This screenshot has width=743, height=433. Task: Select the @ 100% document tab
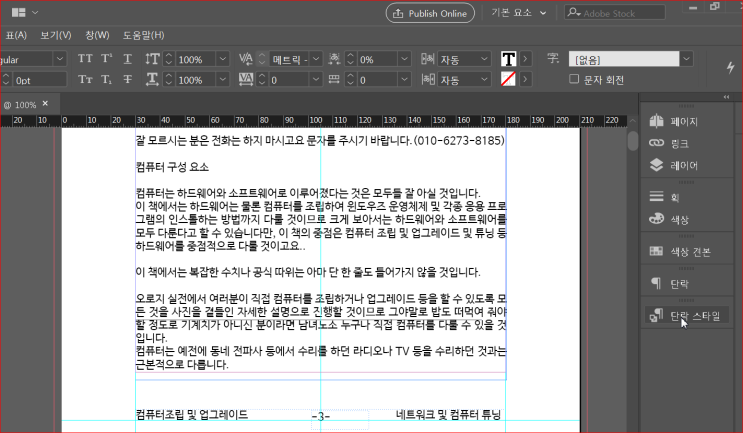pos(20,105)
